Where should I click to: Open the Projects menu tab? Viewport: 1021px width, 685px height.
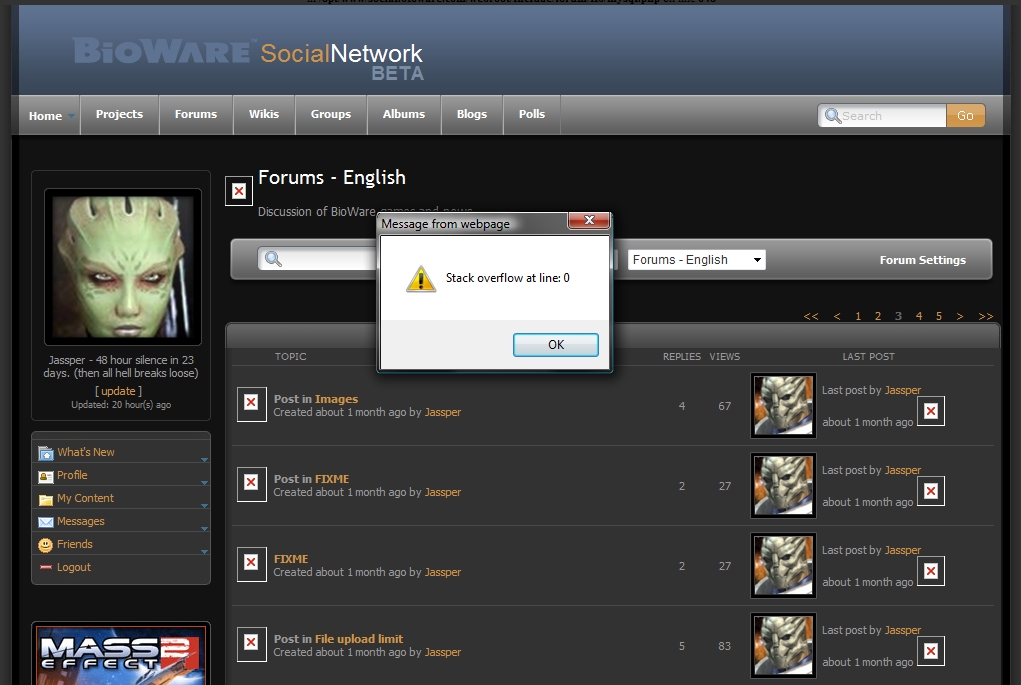[x=119, y=114]
